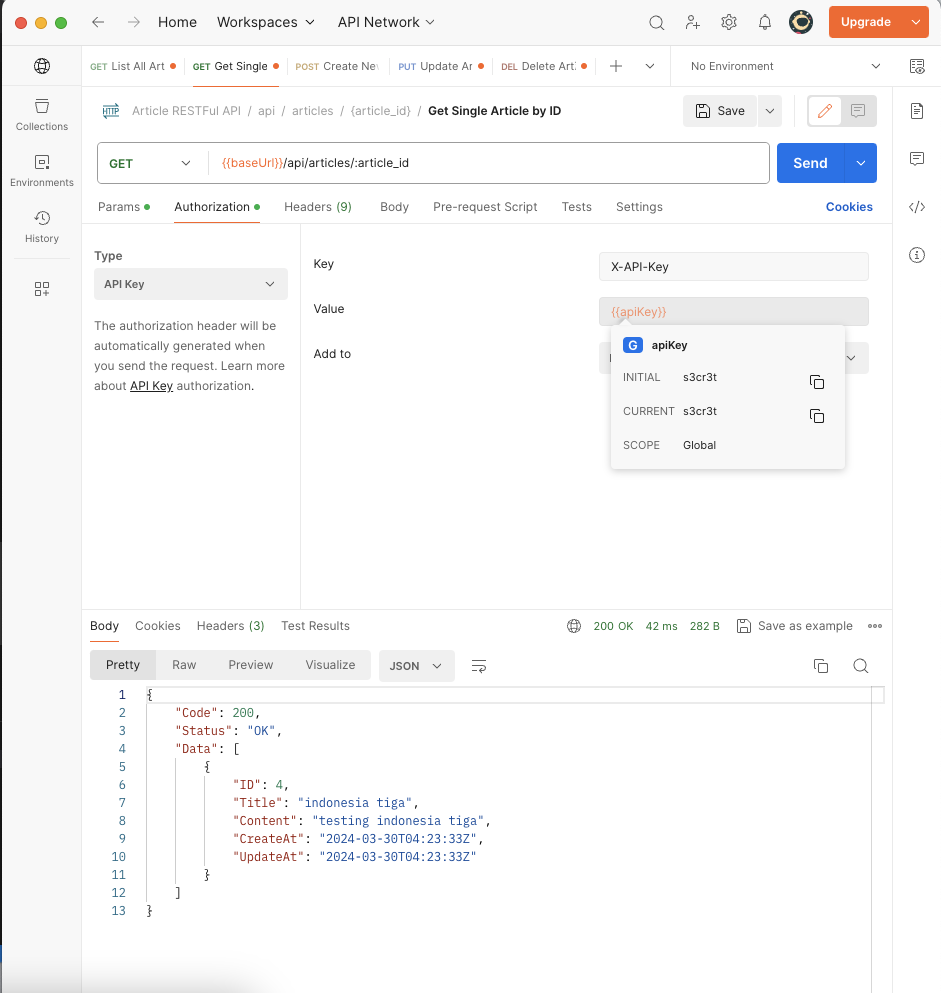Open request info icon
The width and height of the screenshot is (941, 993).
click(917, 255)
